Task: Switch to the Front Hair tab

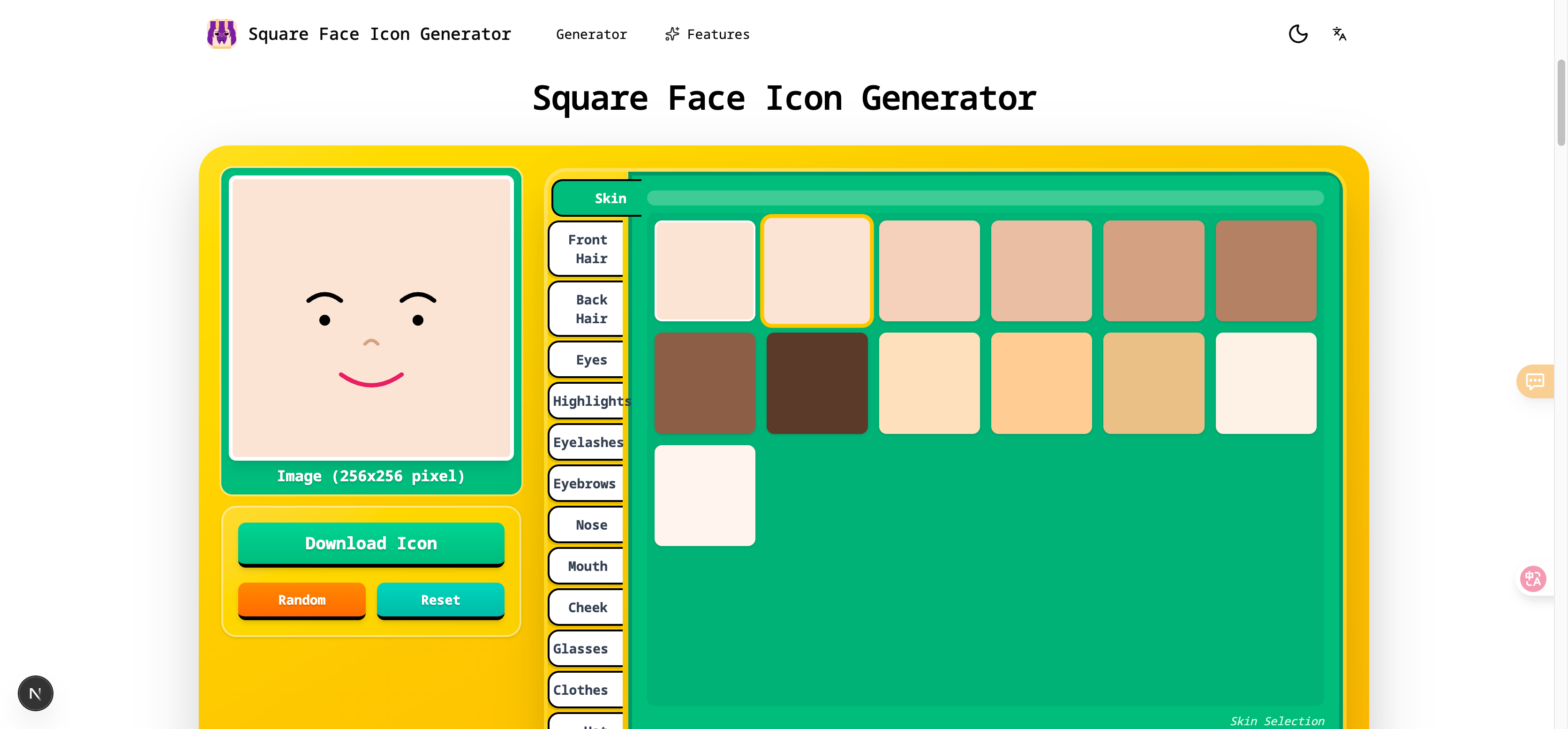Action: pos(587,249)
